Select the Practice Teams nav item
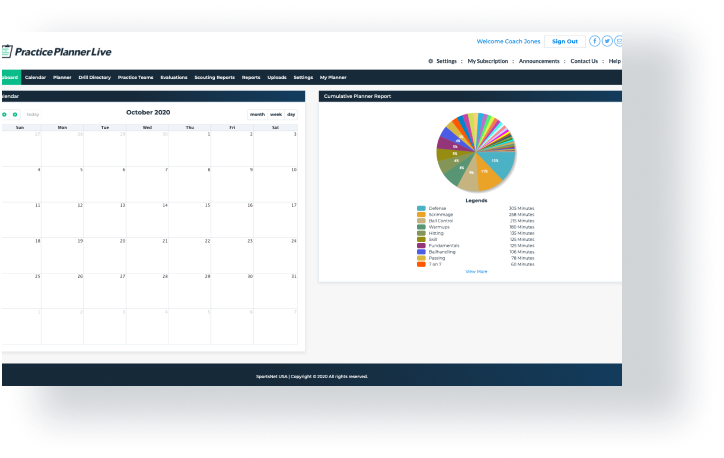The height and width of the screenshot is (458, 724). tap(136, 77)
